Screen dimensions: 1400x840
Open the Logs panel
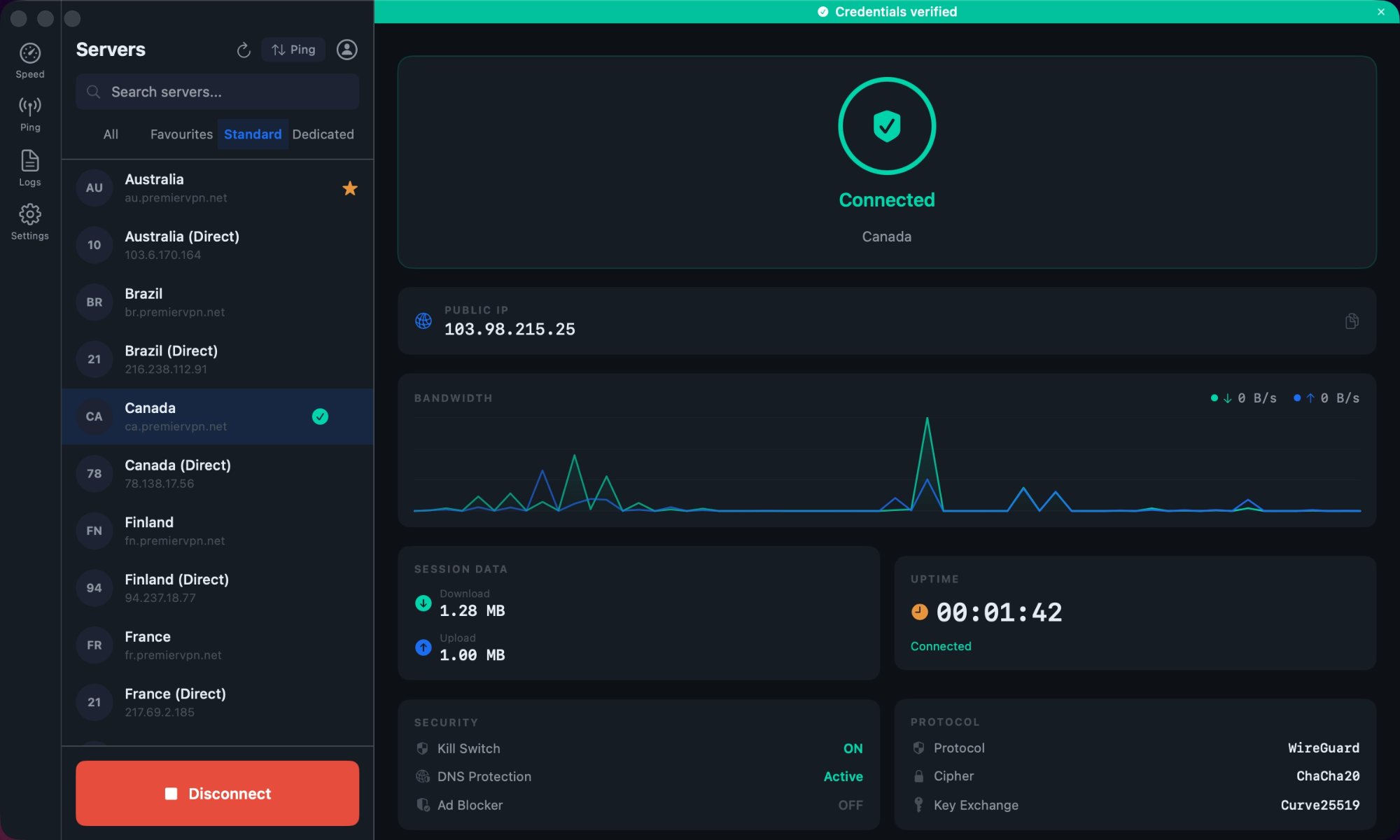click(29, 167)
